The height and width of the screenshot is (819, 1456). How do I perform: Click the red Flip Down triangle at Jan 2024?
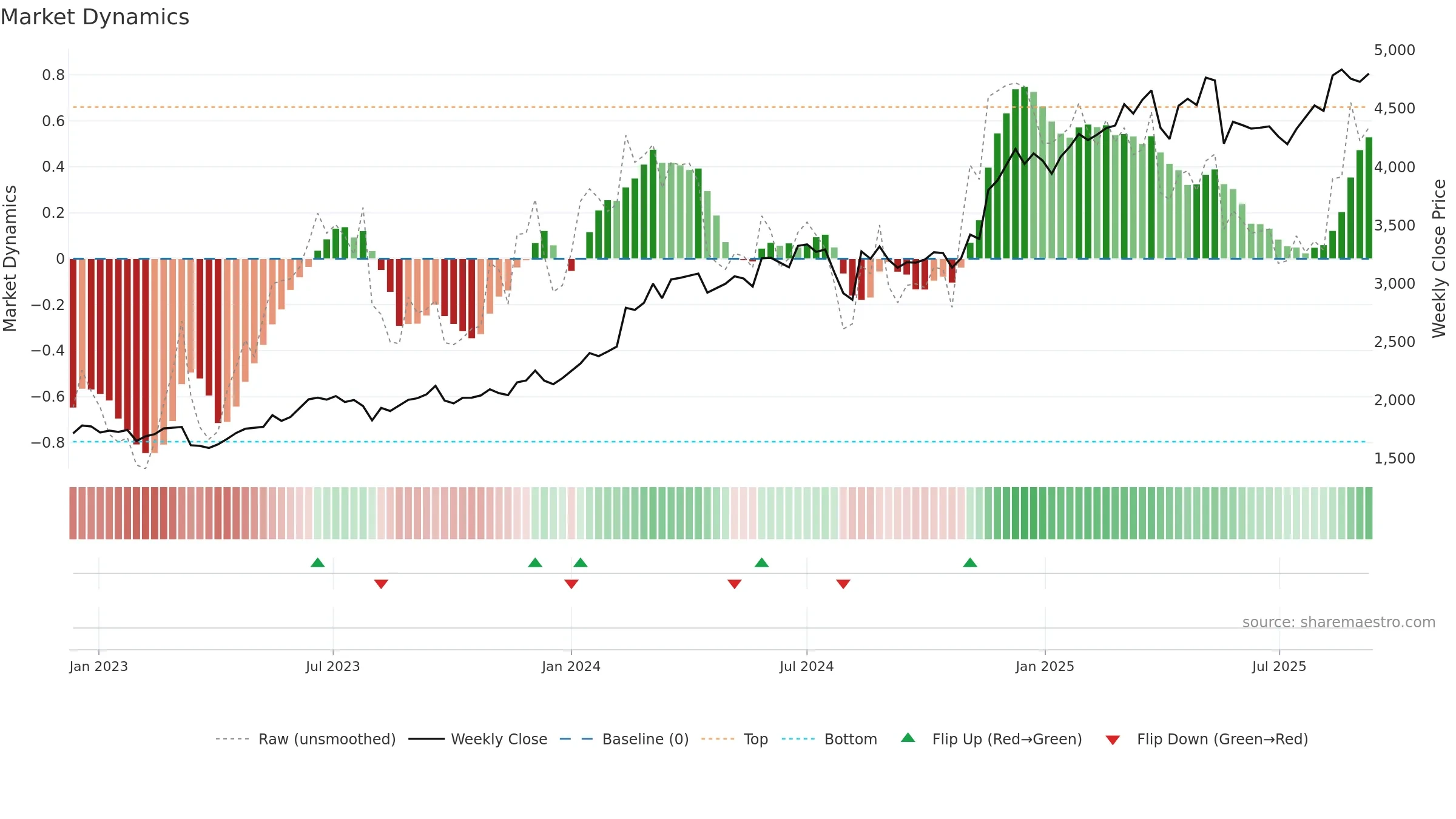[x=571, y=584]
